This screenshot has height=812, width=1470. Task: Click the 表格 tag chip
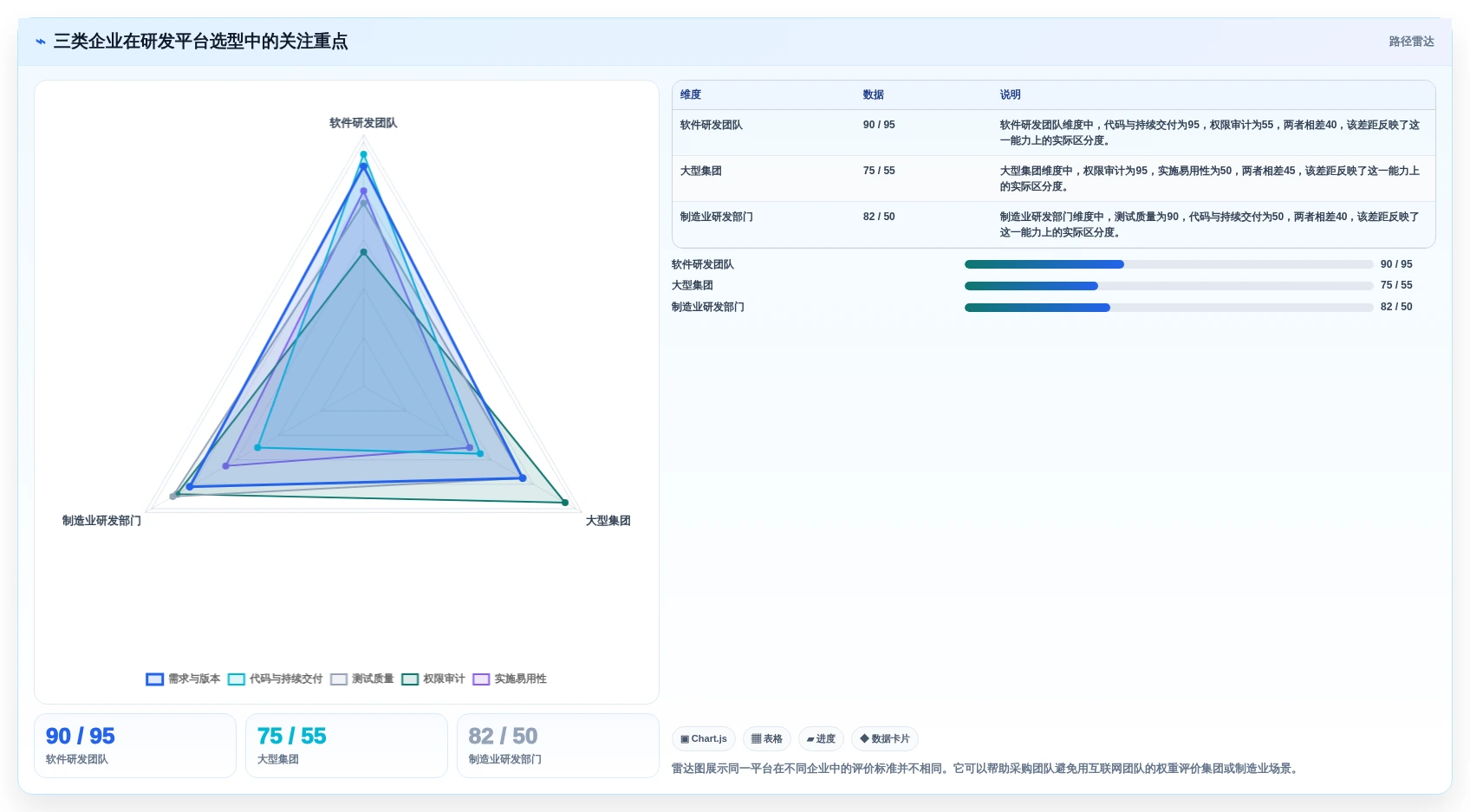pyautogui.click(x=767, y=739)
